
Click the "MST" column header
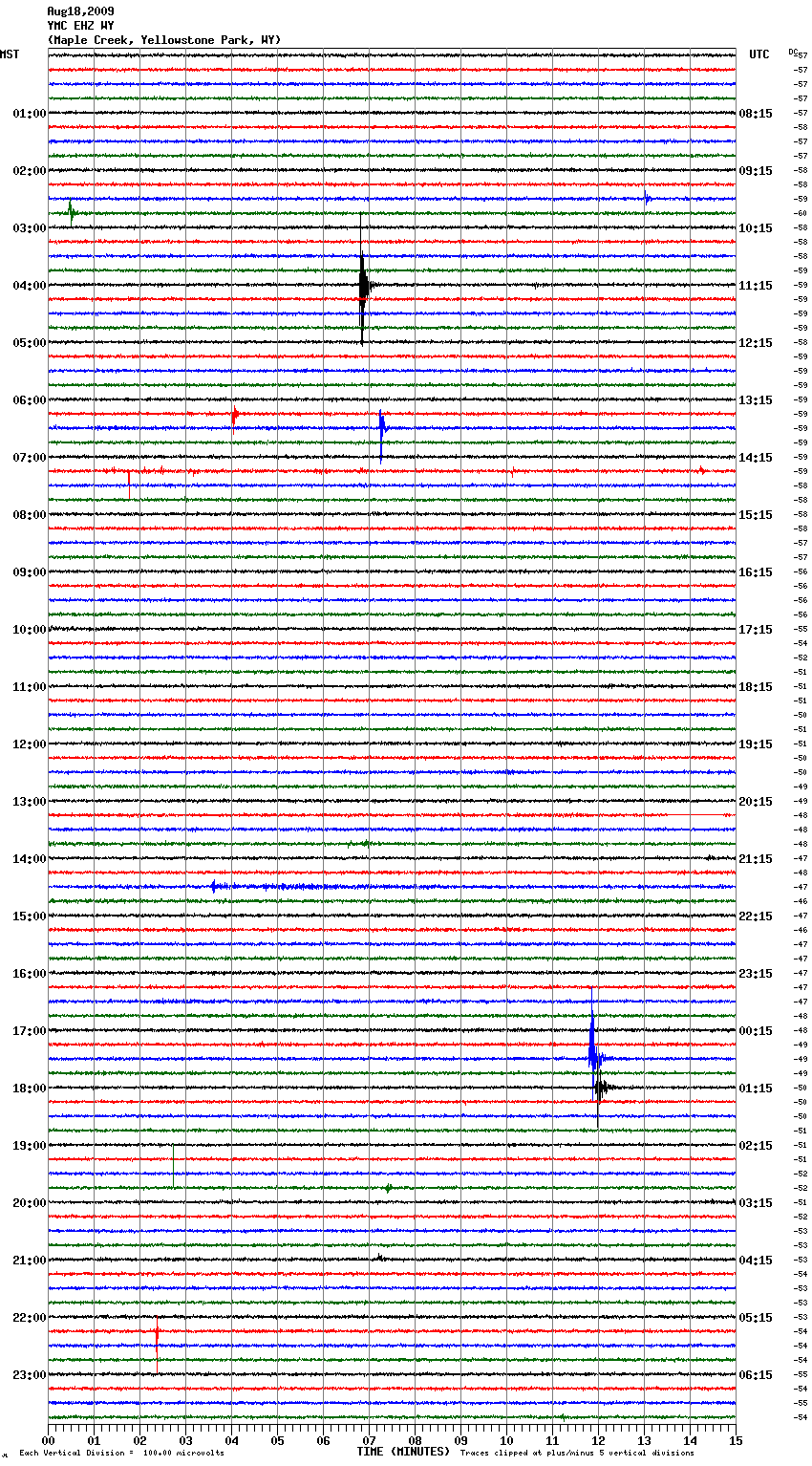[10, 54]
